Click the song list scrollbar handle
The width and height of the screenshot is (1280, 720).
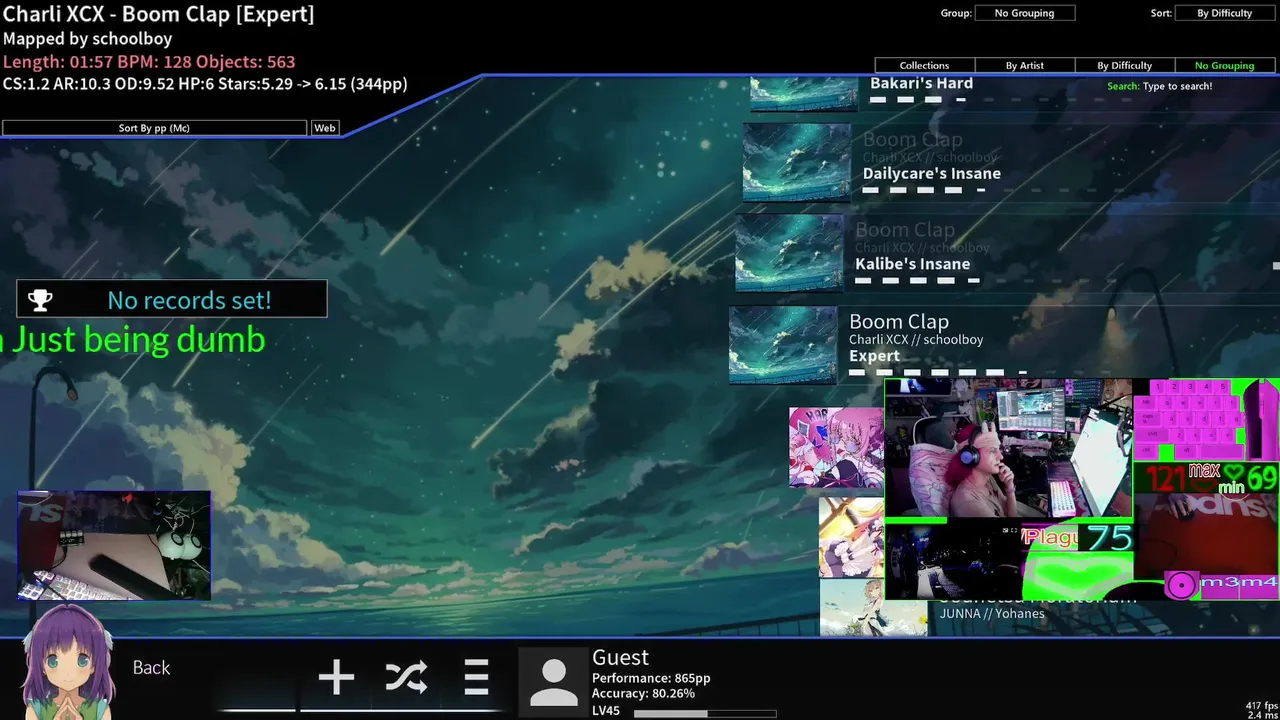coord(1276,266)
